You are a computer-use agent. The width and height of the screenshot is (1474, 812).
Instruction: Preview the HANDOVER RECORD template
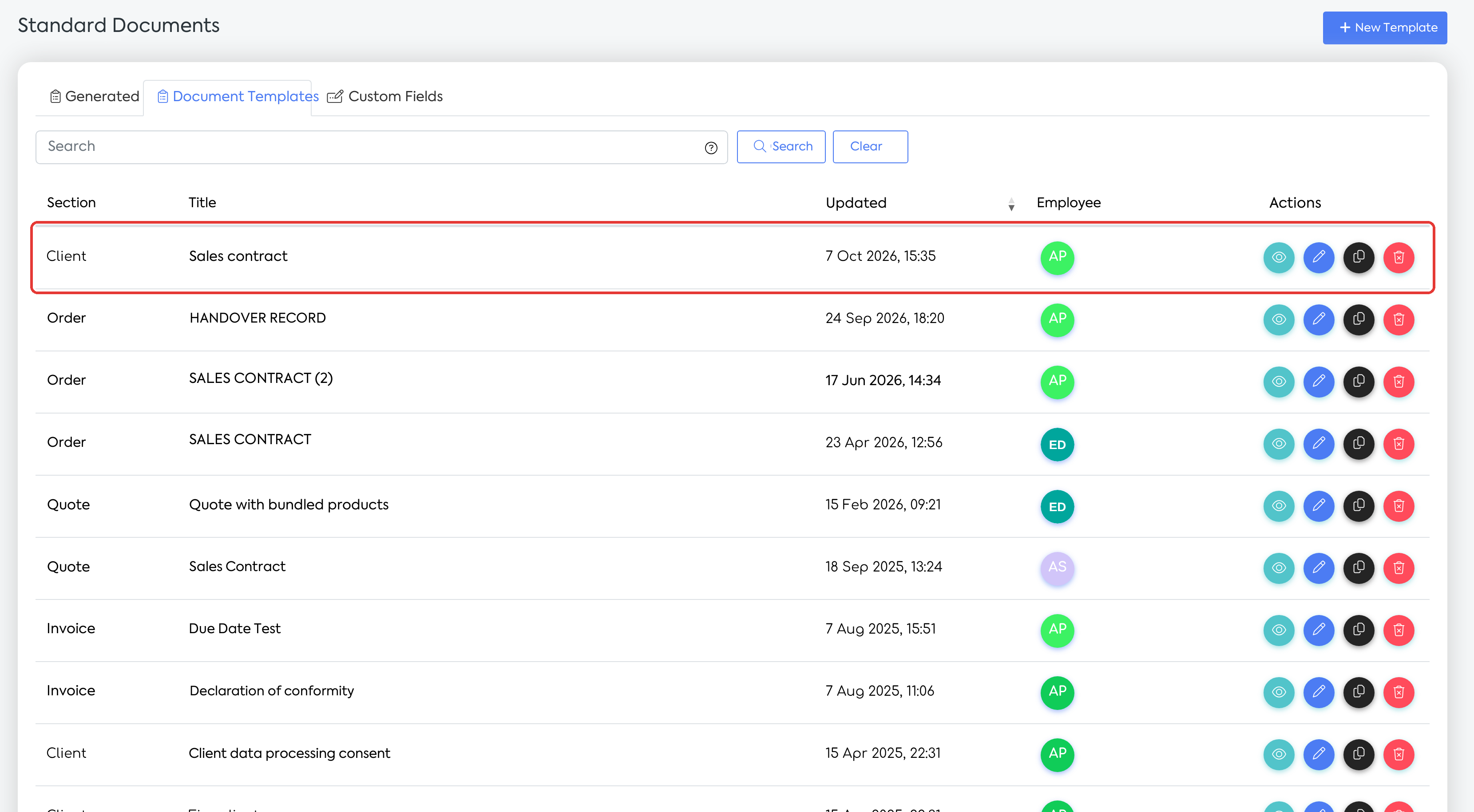[x=1279, y=319]
